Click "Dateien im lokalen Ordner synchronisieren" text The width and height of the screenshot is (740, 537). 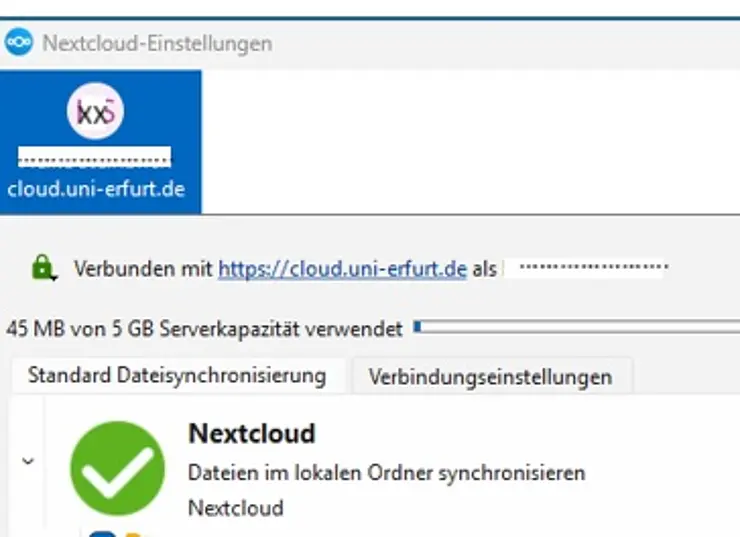[386, 472]
